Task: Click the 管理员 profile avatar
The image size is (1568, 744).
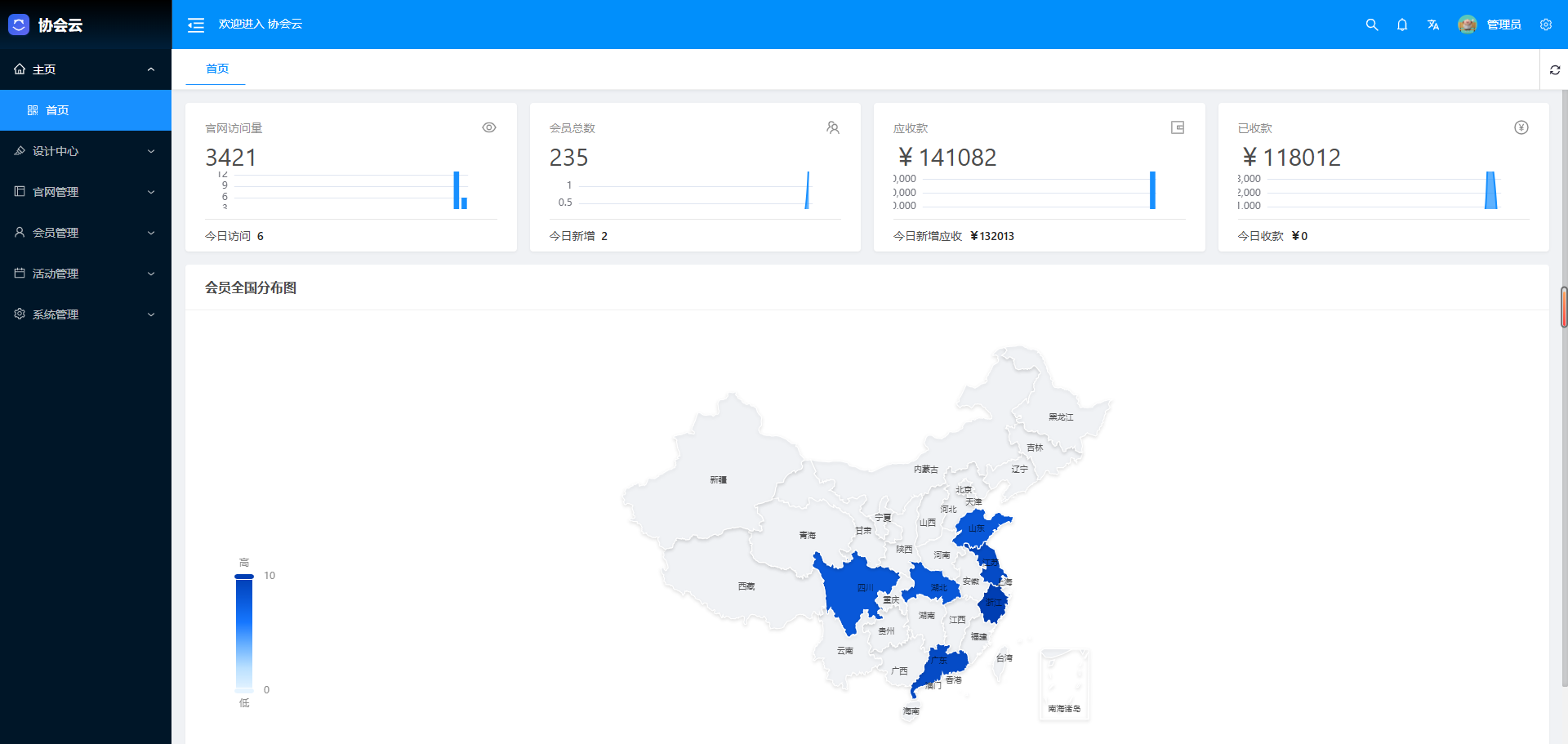Action: (1468, 25)
